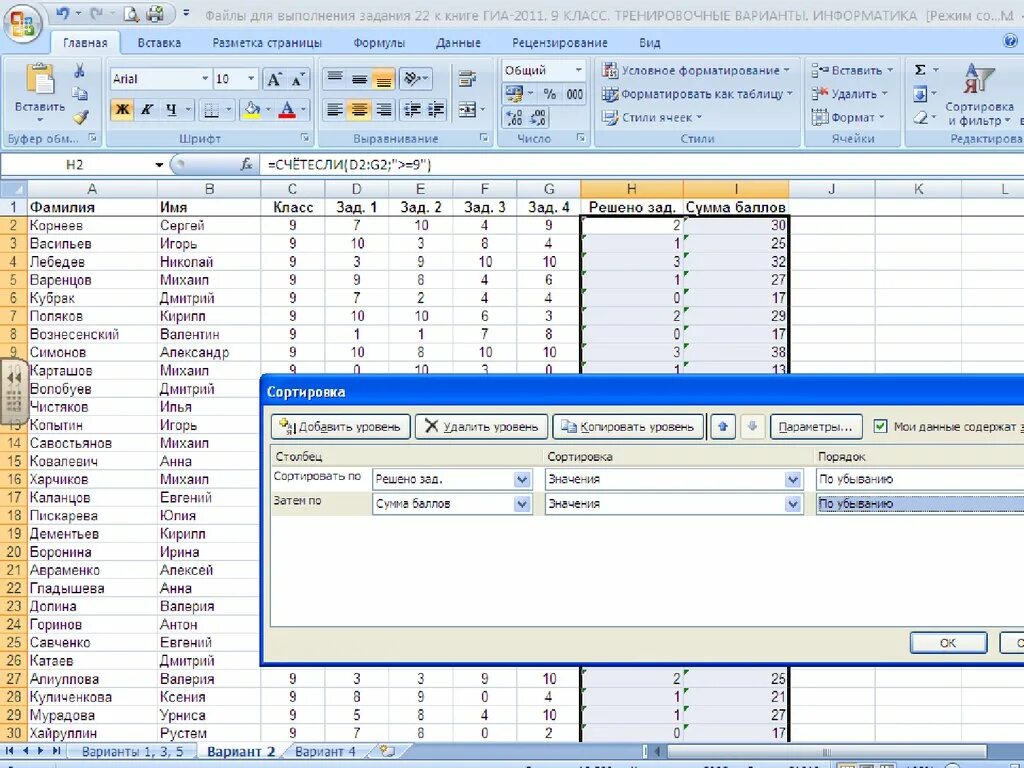Switch to Разметка страницы tab
Image resolution: width=1024 pixels, height=768 pixels.
[x=267, y=43]
